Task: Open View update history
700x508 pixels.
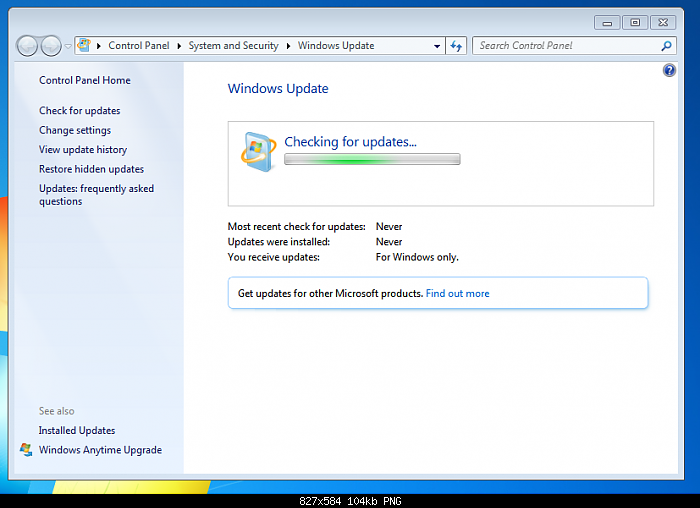Action: (x=83, y=150)
